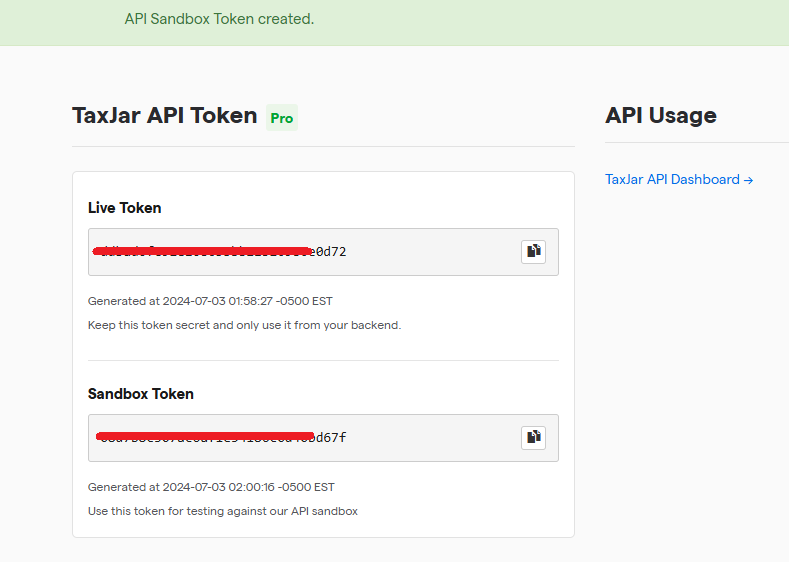Click the "Keep this token secret" note
Image resolution: width=789 pixels, height=562 pixels.
[x=244, y=325]
